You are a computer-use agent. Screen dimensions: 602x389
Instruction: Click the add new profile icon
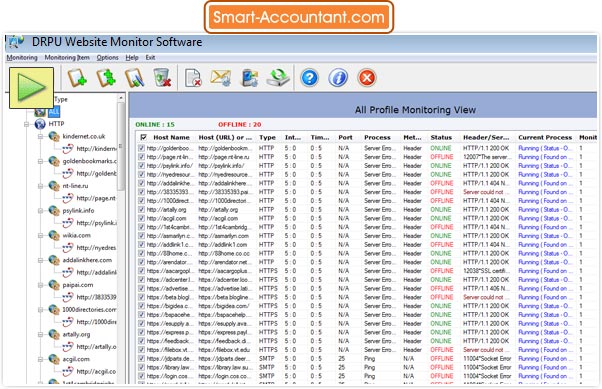pos(77,78)
